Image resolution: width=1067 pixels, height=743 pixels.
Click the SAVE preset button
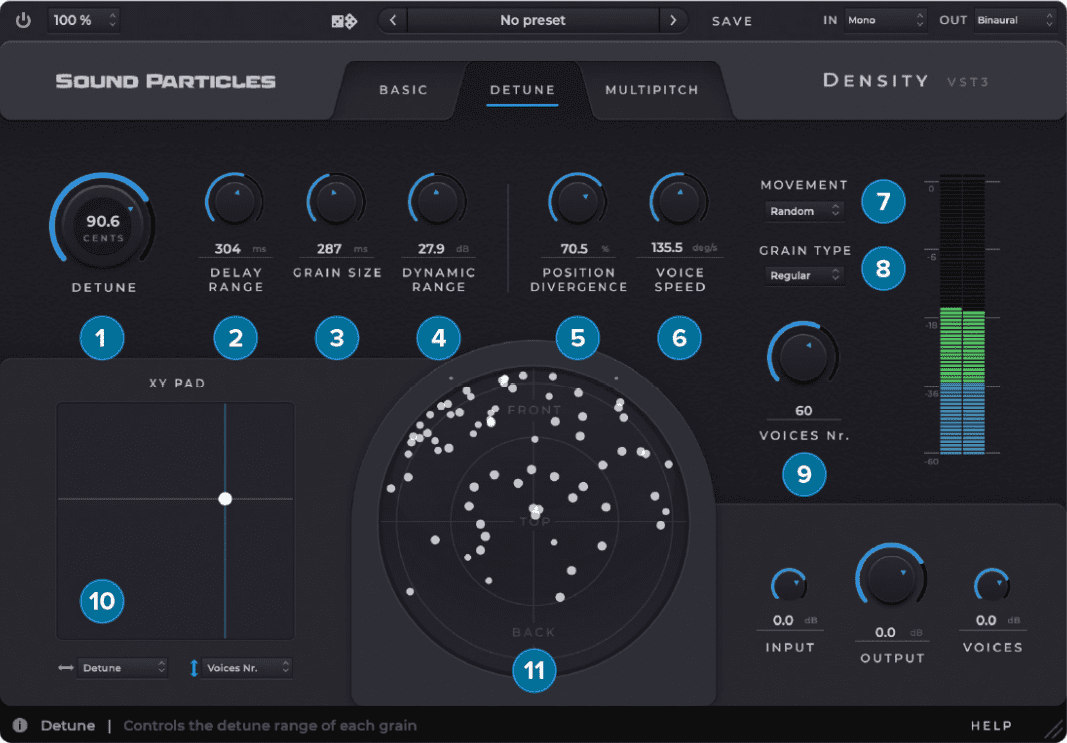coord(732,21)
